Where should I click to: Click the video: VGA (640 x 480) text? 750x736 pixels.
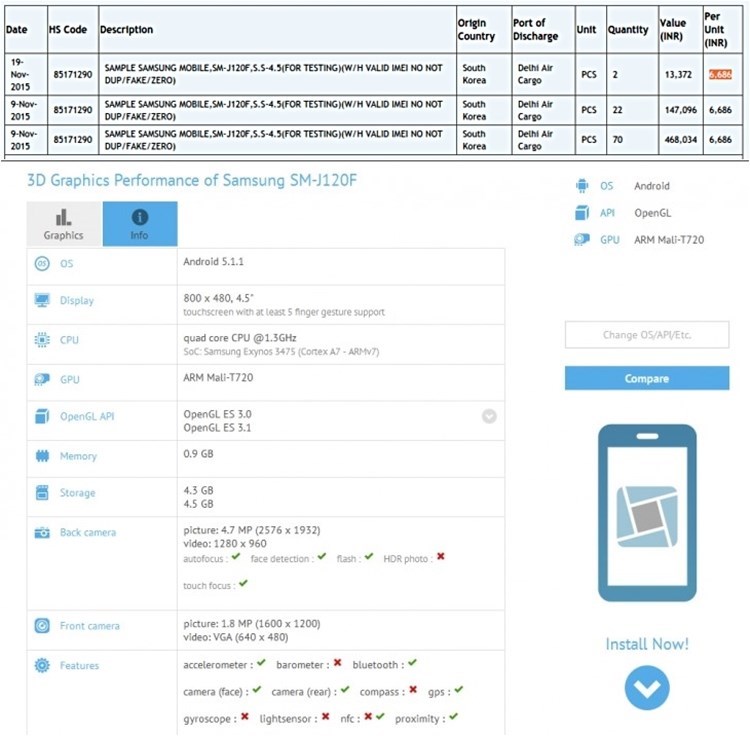(236, 637)
